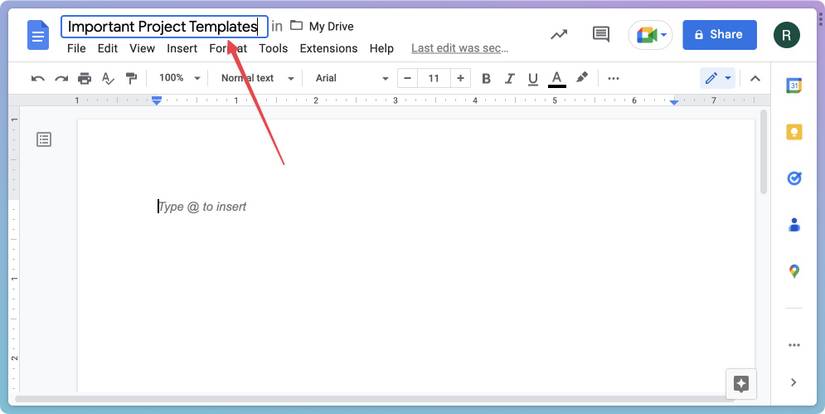Open the Google Docs home icon
This screenshot has height=414, width=825.
(38, 35)
